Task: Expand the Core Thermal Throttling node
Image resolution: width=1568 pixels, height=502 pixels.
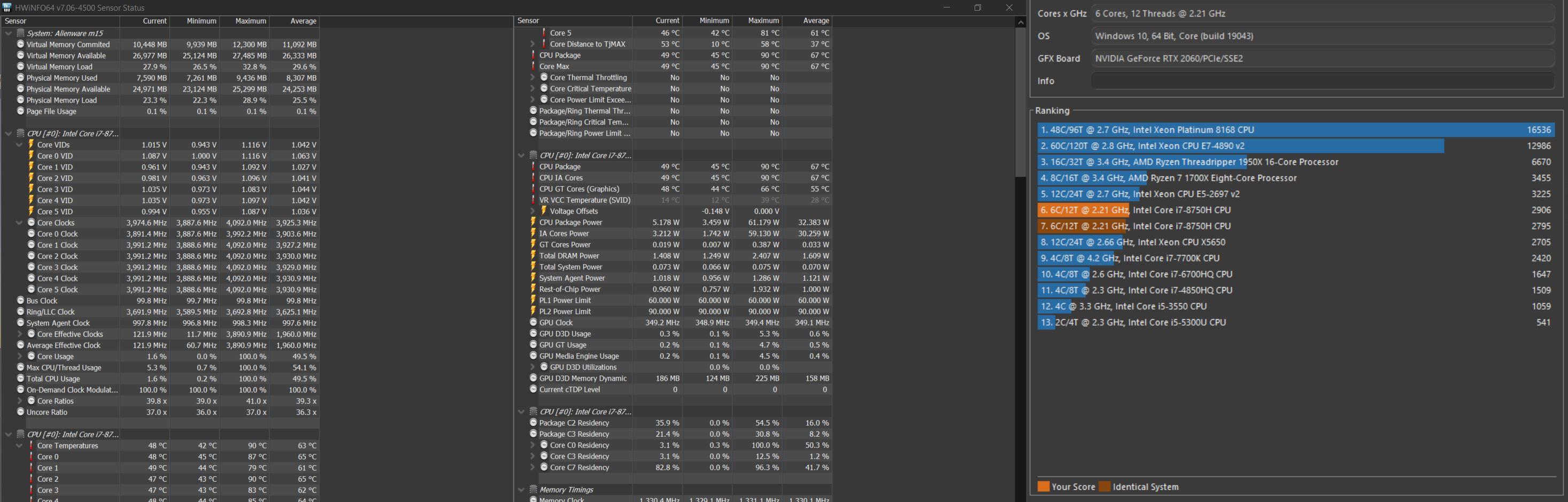Action: tap(532, 78)
